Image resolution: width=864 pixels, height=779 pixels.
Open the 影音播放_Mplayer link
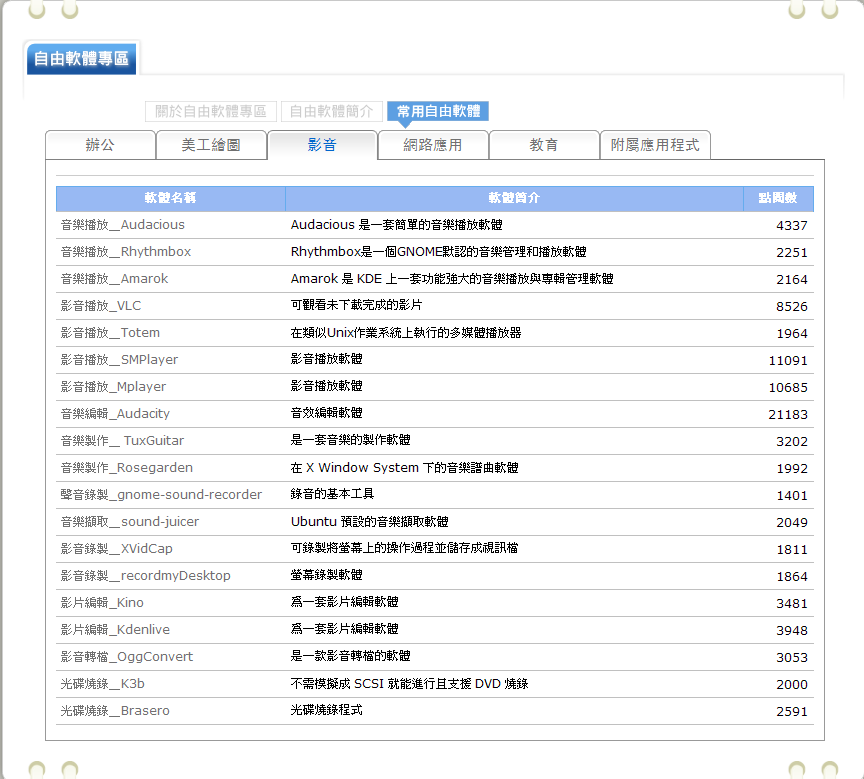tap(113, 387)
